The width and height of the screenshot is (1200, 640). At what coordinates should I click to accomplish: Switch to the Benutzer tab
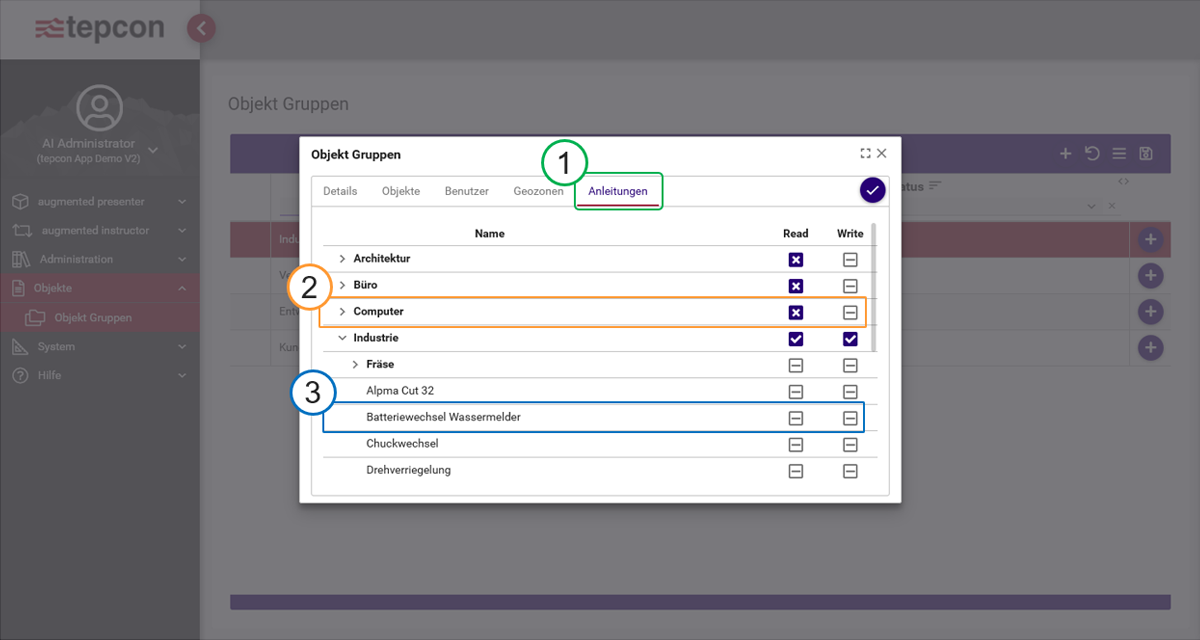click(466, 191)
